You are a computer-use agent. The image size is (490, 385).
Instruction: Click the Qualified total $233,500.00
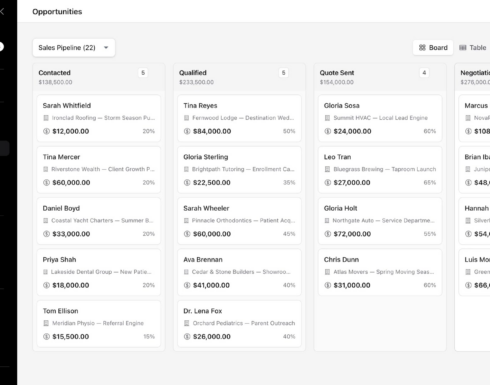(196, 82)
